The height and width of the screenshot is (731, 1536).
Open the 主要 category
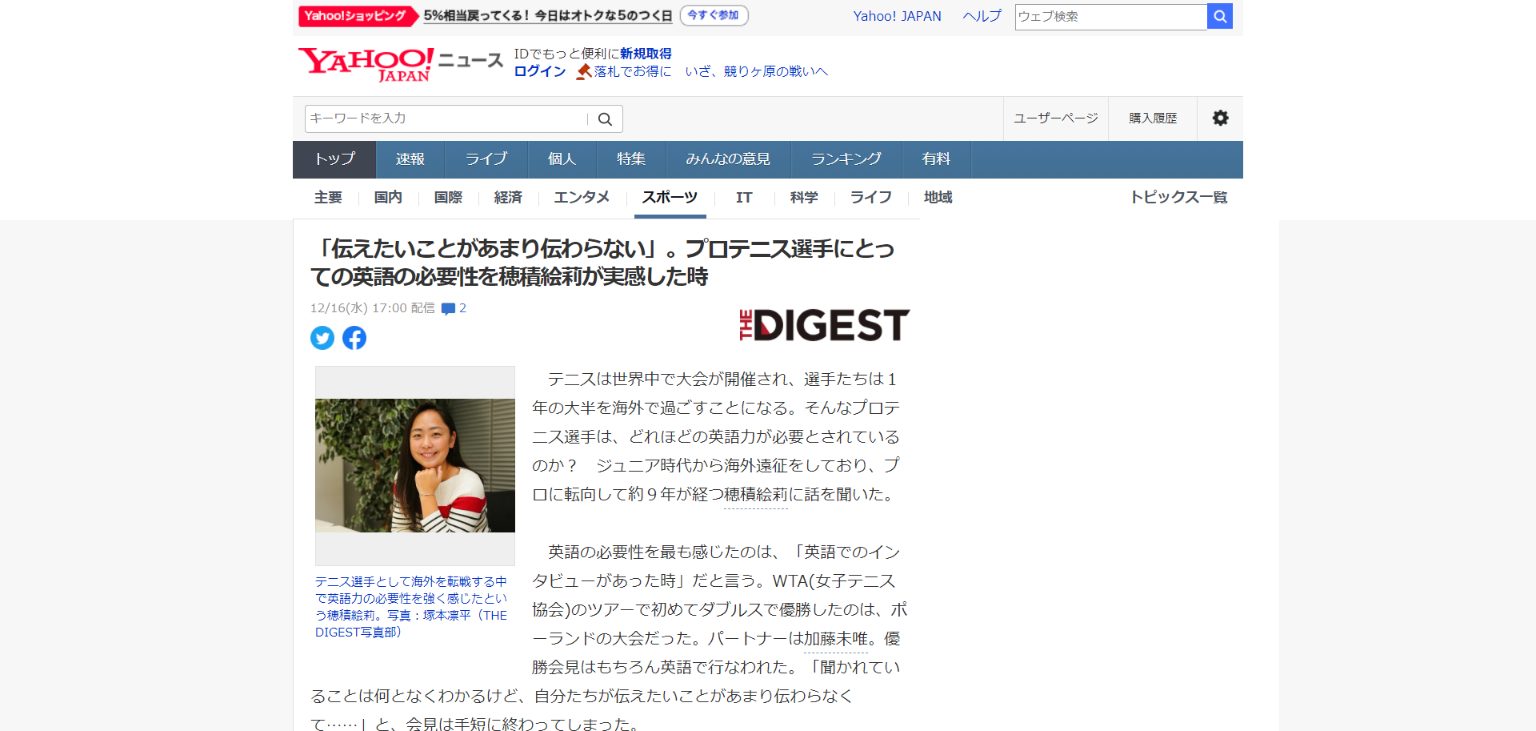tap(328, 198)
